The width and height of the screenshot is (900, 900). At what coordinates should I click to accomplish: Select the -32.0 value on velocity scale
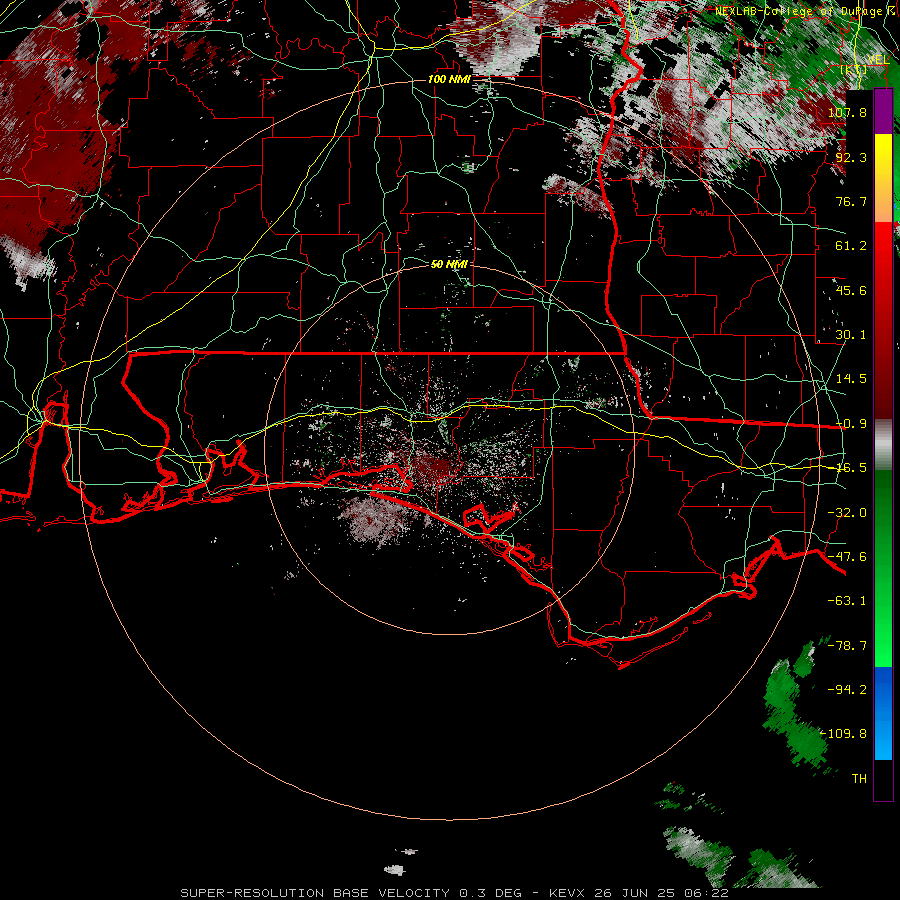click(x=847, y=513)
